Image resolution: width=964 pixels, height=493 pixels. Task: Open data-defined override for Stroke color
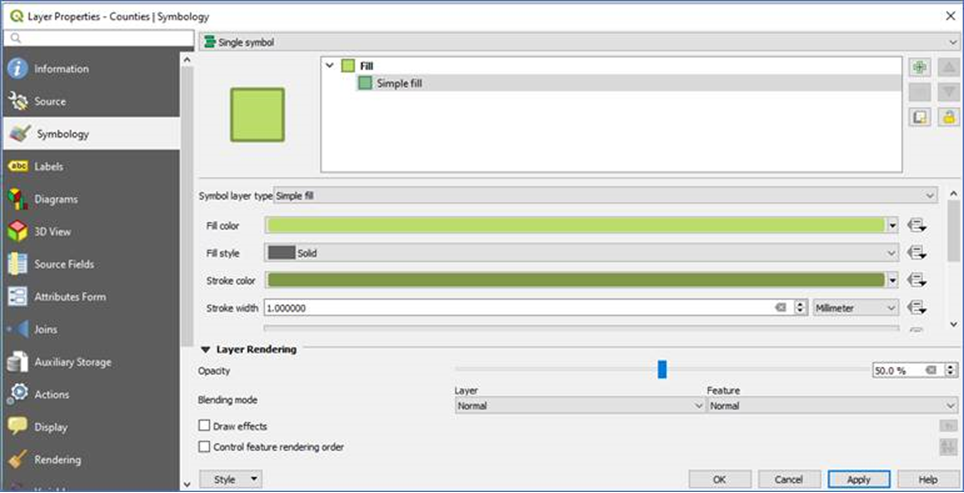click(917, 280)
